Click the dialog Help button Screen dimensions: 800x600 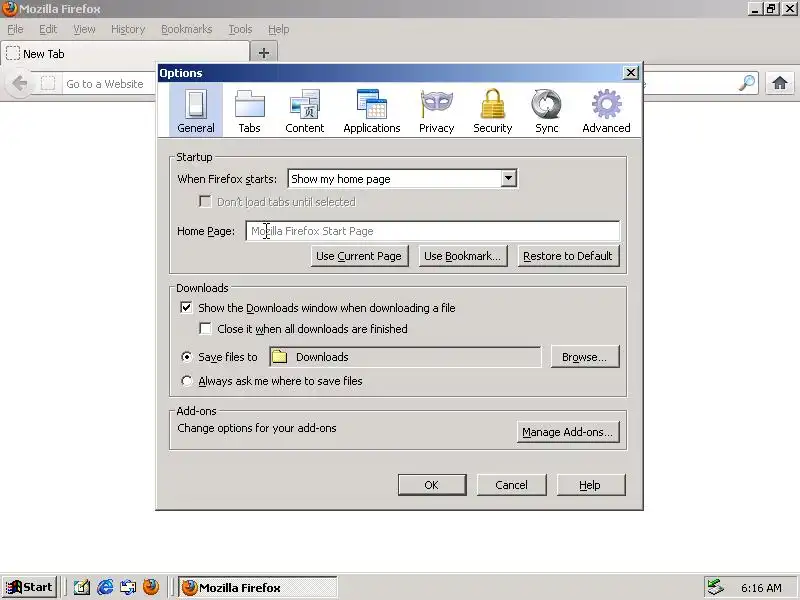point(591,485)
